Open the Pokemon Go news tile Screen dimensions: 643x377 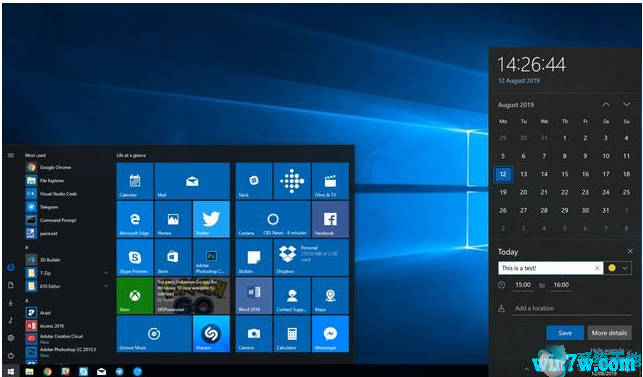(192, 295)
